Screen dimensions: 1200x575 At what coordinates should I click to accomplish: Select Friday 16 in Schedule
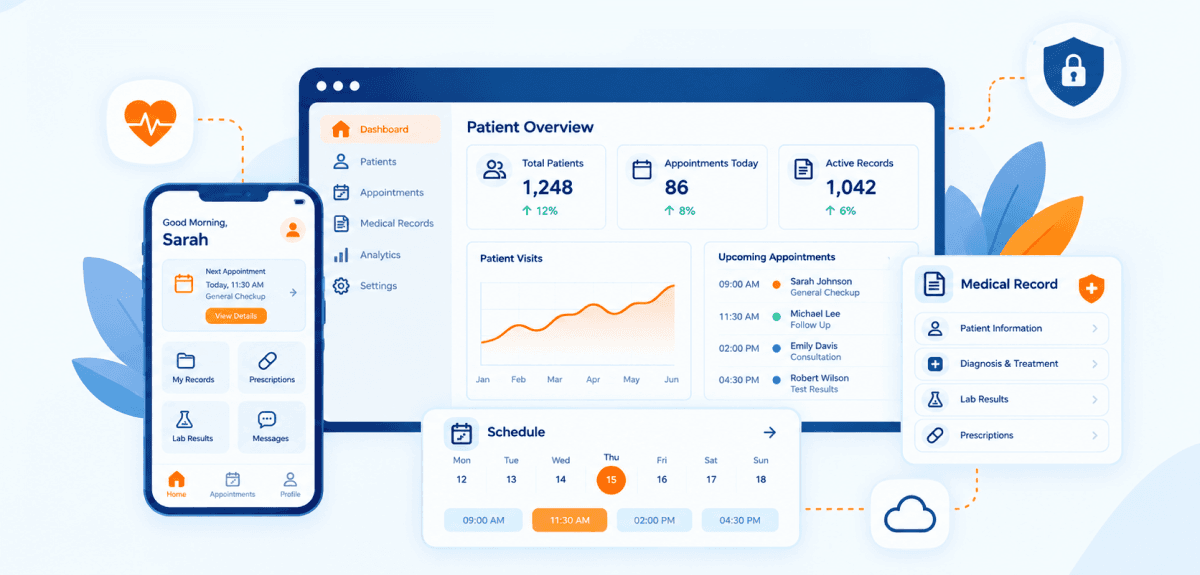662,470
